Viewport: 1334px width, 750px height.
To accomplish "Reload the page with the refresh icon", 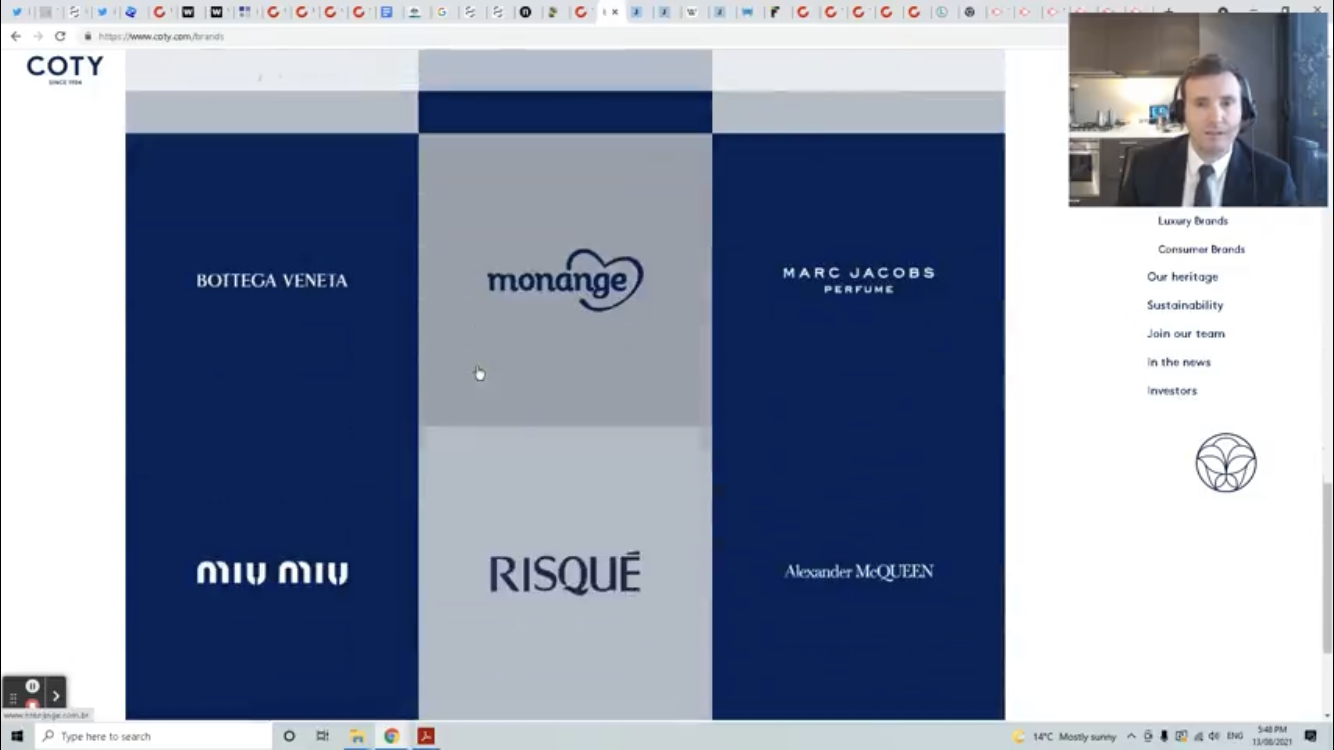I will (60, 36).
